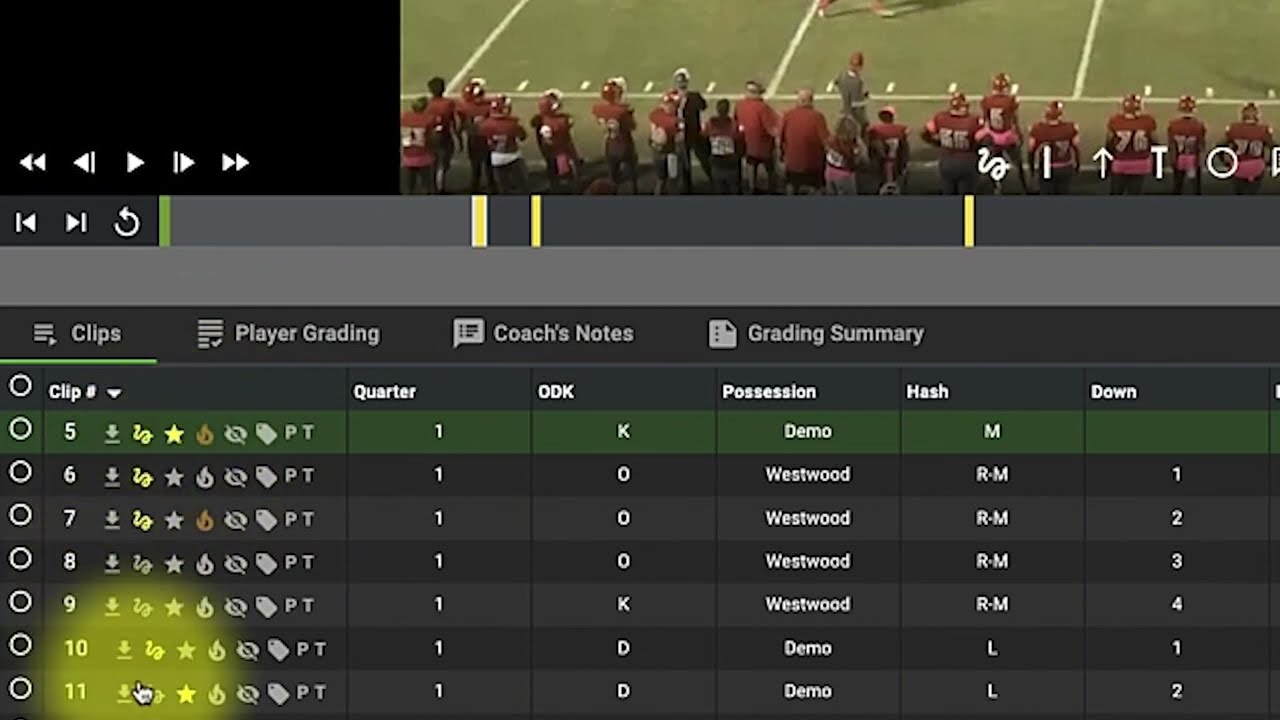Image resolution: width=1280 pixels, height=720 pixels.
Task: Click the fast-forward playback button
Action: tap(236, 162)
